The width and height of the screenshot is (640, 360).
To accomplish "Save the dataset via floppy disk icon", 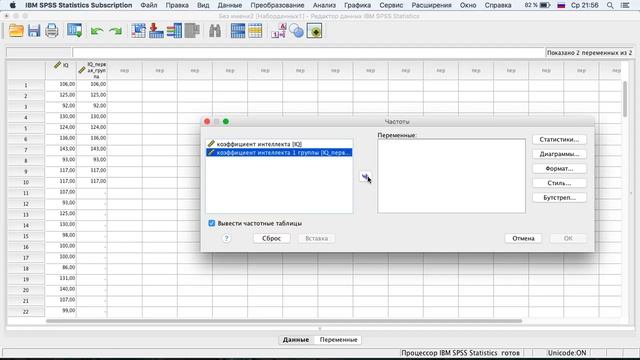I will pyautogui.click(x=34, y=31).
